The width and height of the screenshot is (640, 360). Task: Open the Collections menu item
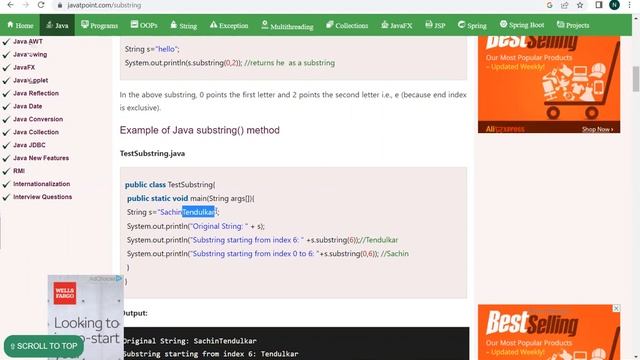pyautogui.click(x=347, y=25)
